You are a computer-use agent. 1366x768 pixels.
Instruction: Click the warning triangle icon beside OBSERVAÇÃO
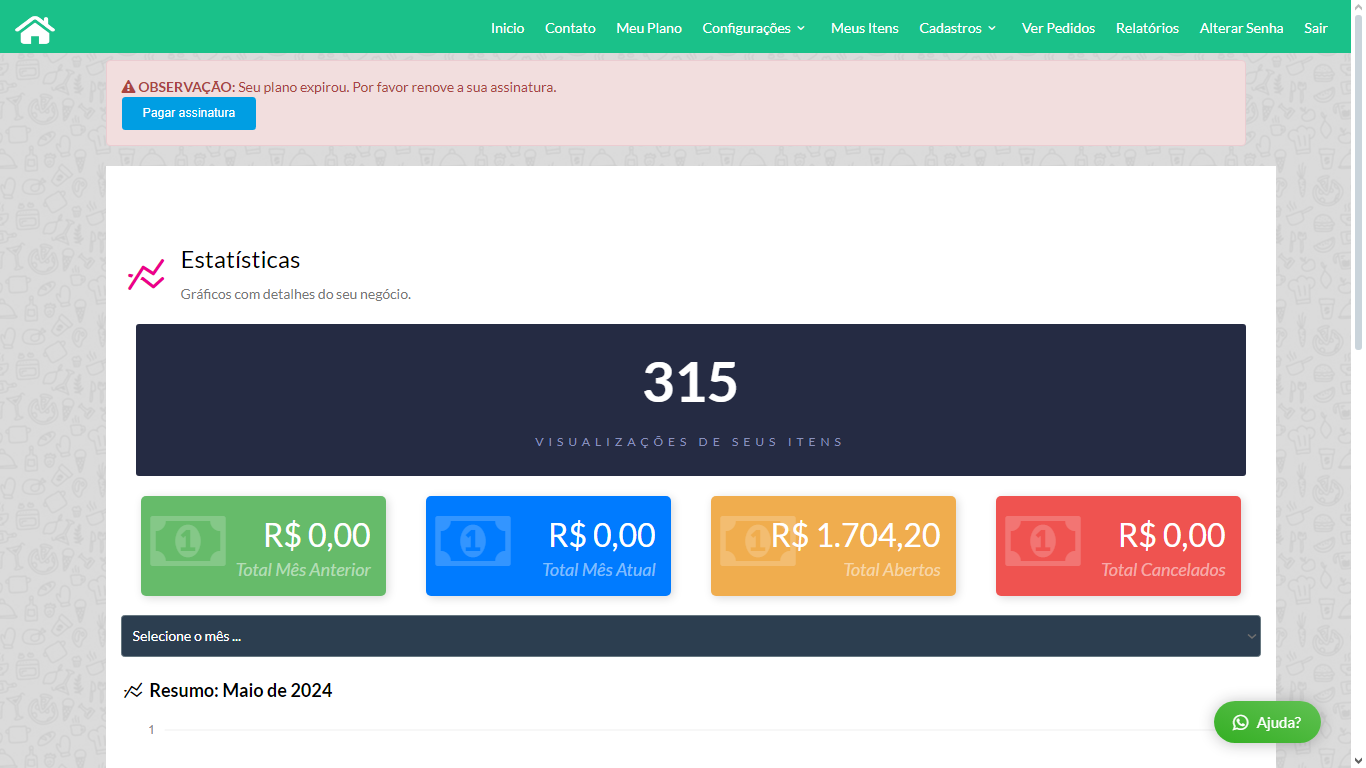pos(128,87)
